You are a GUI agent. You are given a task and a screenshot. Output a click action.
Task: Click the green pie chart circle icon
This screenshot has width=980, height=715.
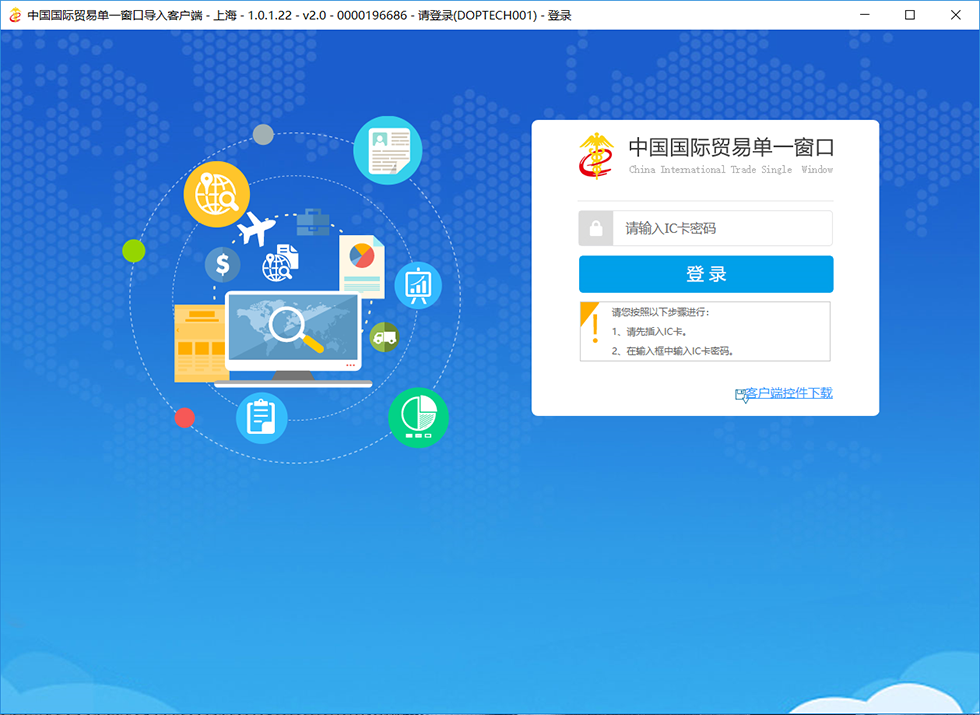pos(419,417)
